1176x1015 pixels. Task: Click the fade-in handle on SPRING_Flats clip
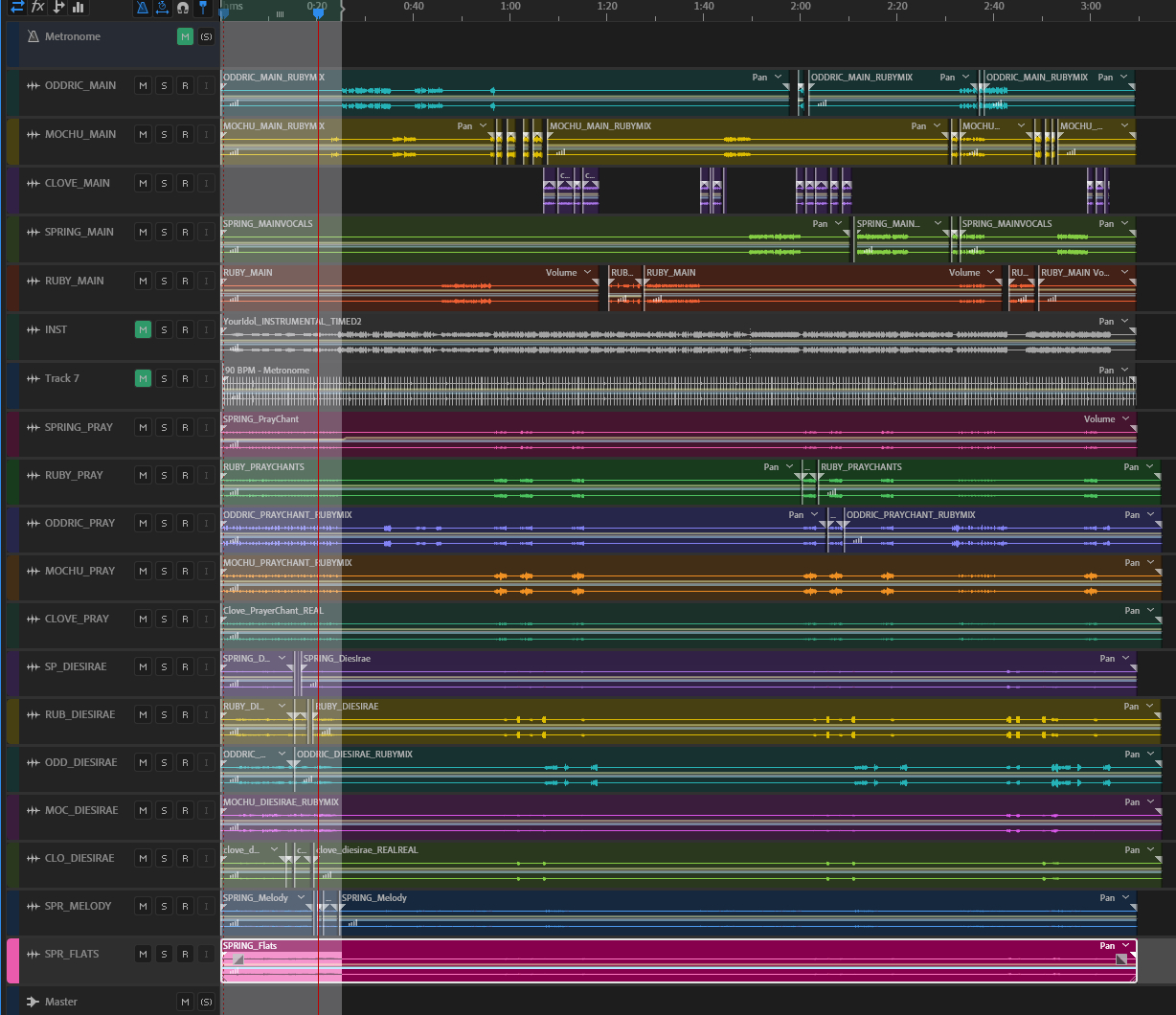point(237,959)
